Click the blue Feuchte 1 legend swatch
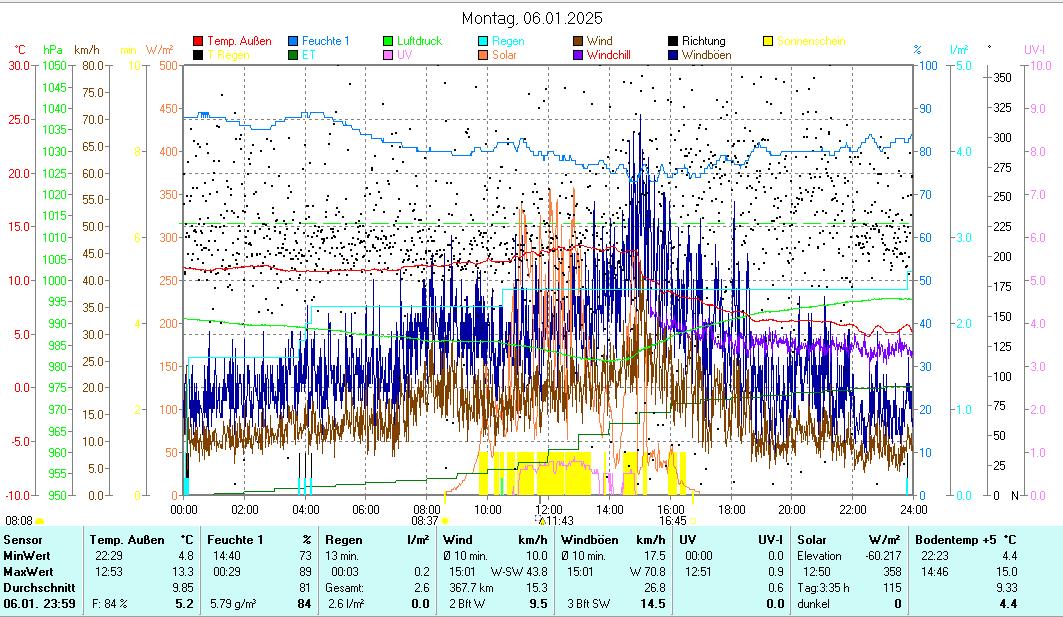The height and width of the screenshot is (617, 1063). tap(293, 41)
